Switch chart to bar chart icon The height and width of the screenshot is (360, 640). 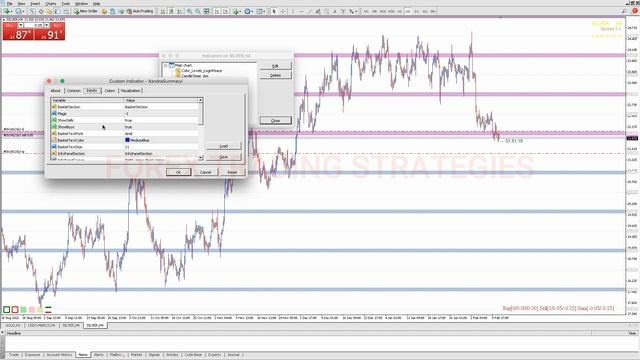(x=162, y=11)
